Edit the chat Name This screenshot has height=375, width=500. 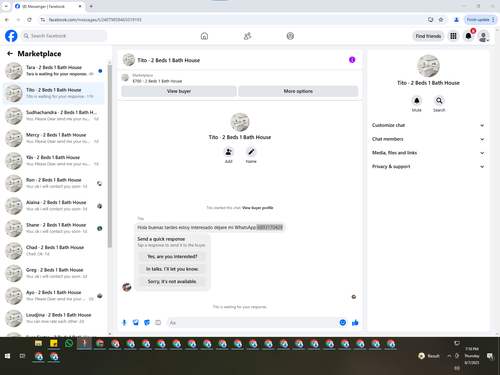[x=251, y=152]
